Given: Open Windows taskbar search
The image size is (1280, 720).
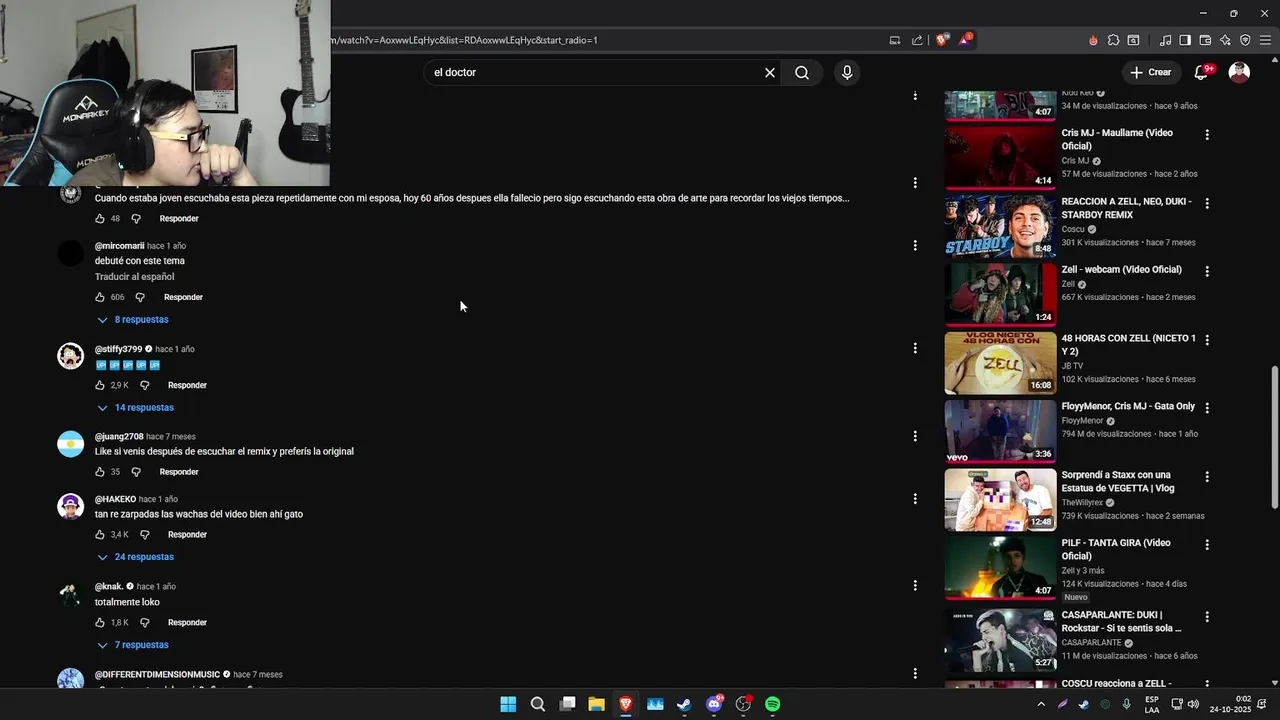Looking at the screenshot, I should [538, 704].
